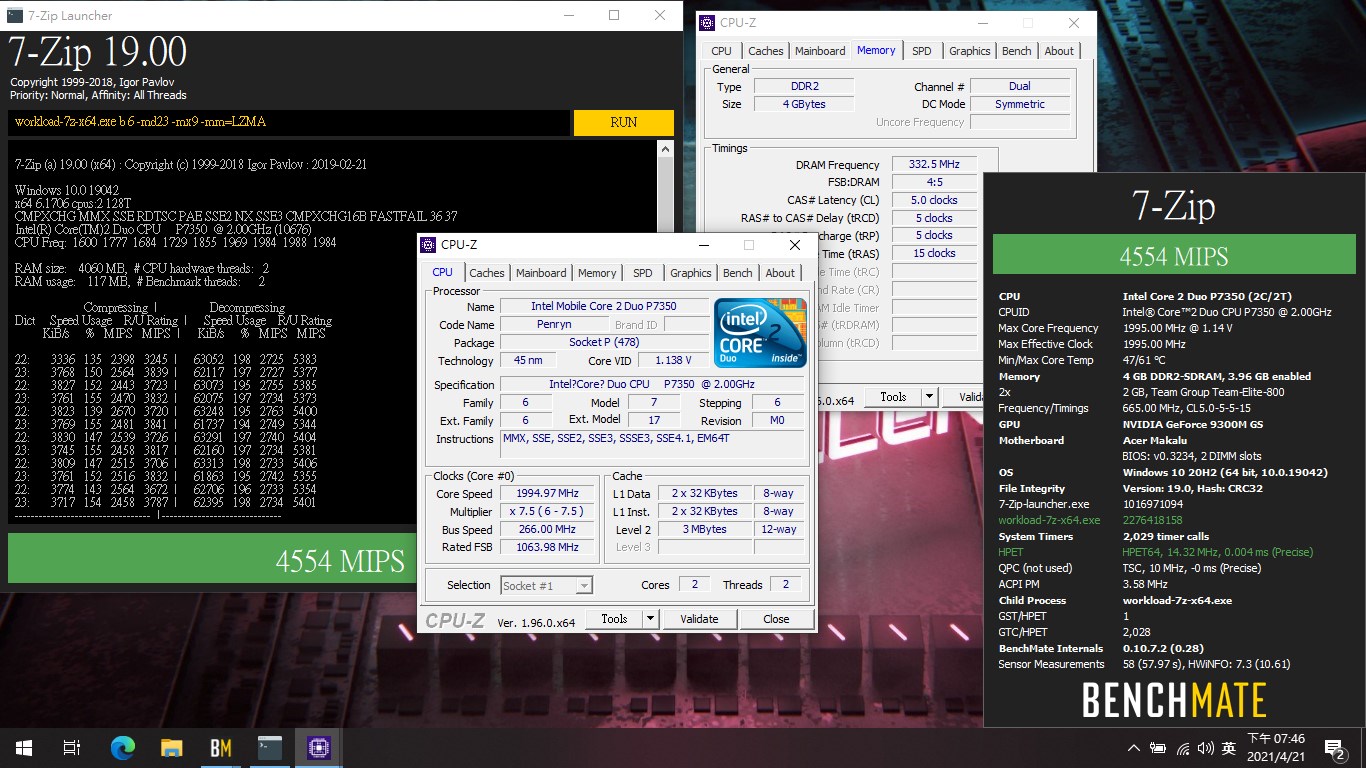1366x768 pixels.
Task: Click Rated FSB 1063.98 MHz value
Action: [x=549, y=547]
